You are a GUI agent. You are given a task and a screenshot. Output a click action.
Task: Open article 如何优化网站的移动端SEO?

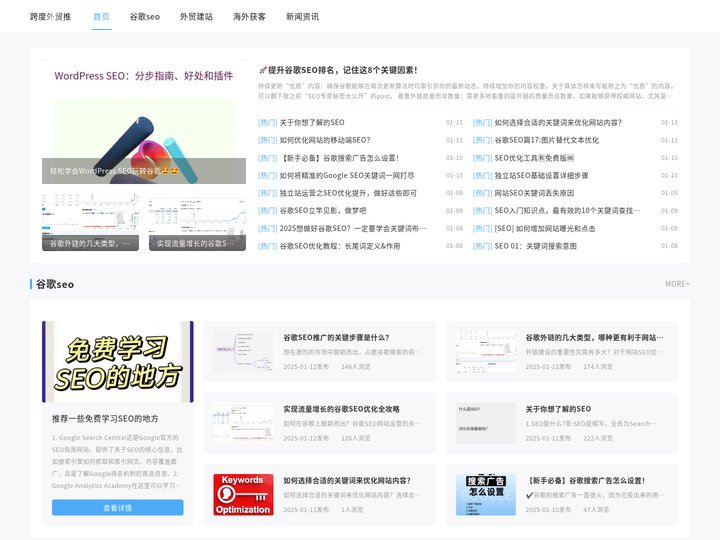click(x=325, y=140)
